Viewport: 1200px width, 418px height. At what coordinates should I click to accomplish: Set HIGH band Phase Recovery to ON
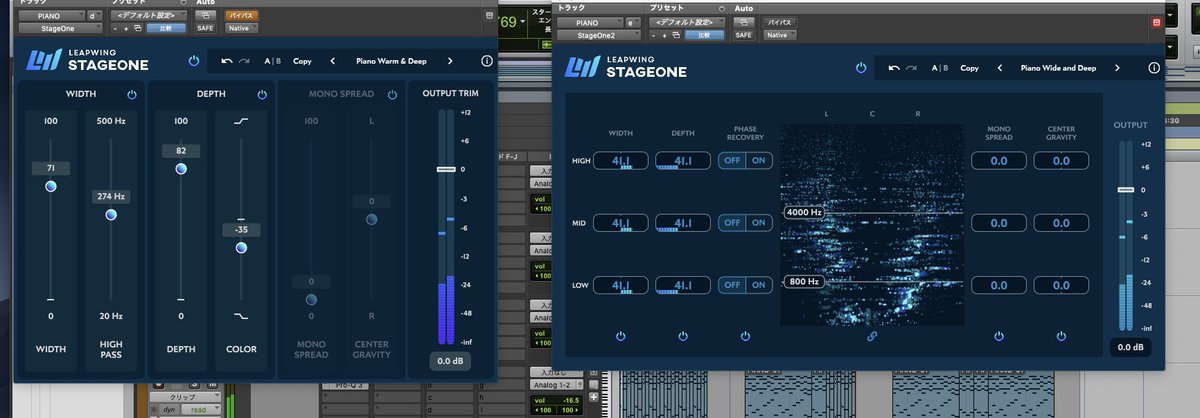tap(759, 160)
